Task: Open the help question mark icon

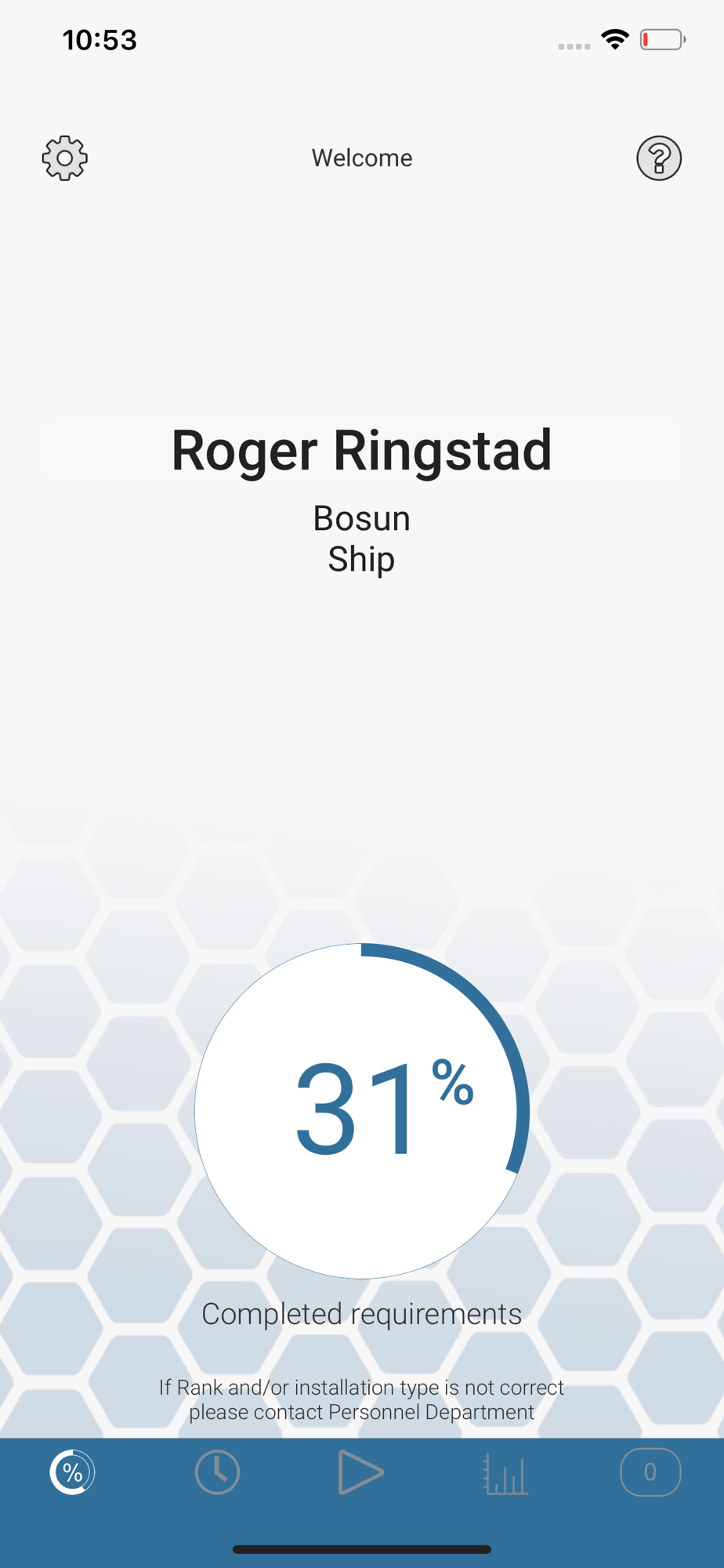Action: [x=659, y=158]
